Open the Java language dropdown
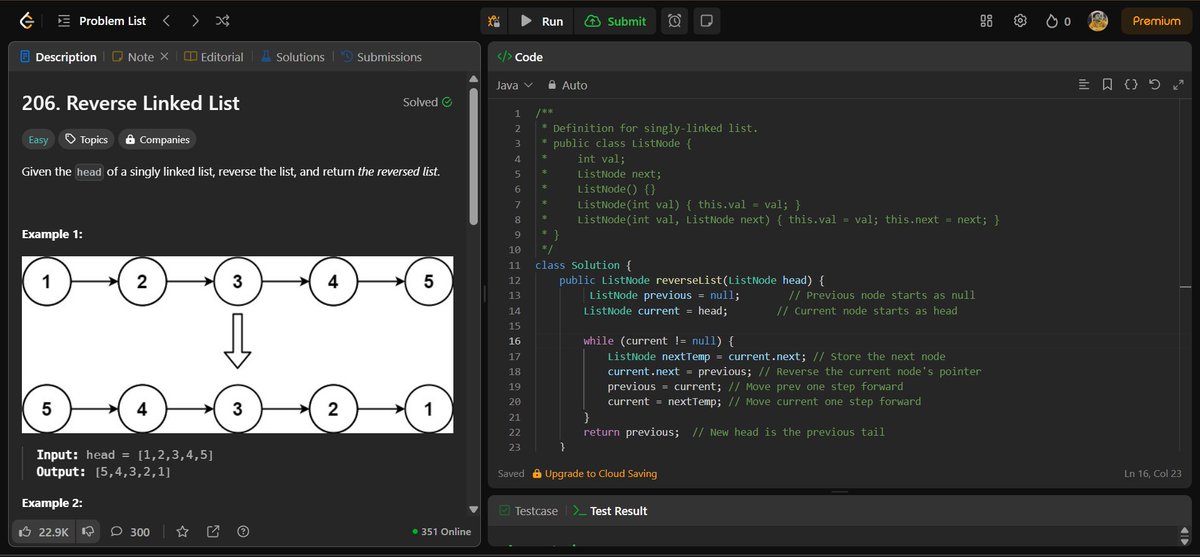 515,86
